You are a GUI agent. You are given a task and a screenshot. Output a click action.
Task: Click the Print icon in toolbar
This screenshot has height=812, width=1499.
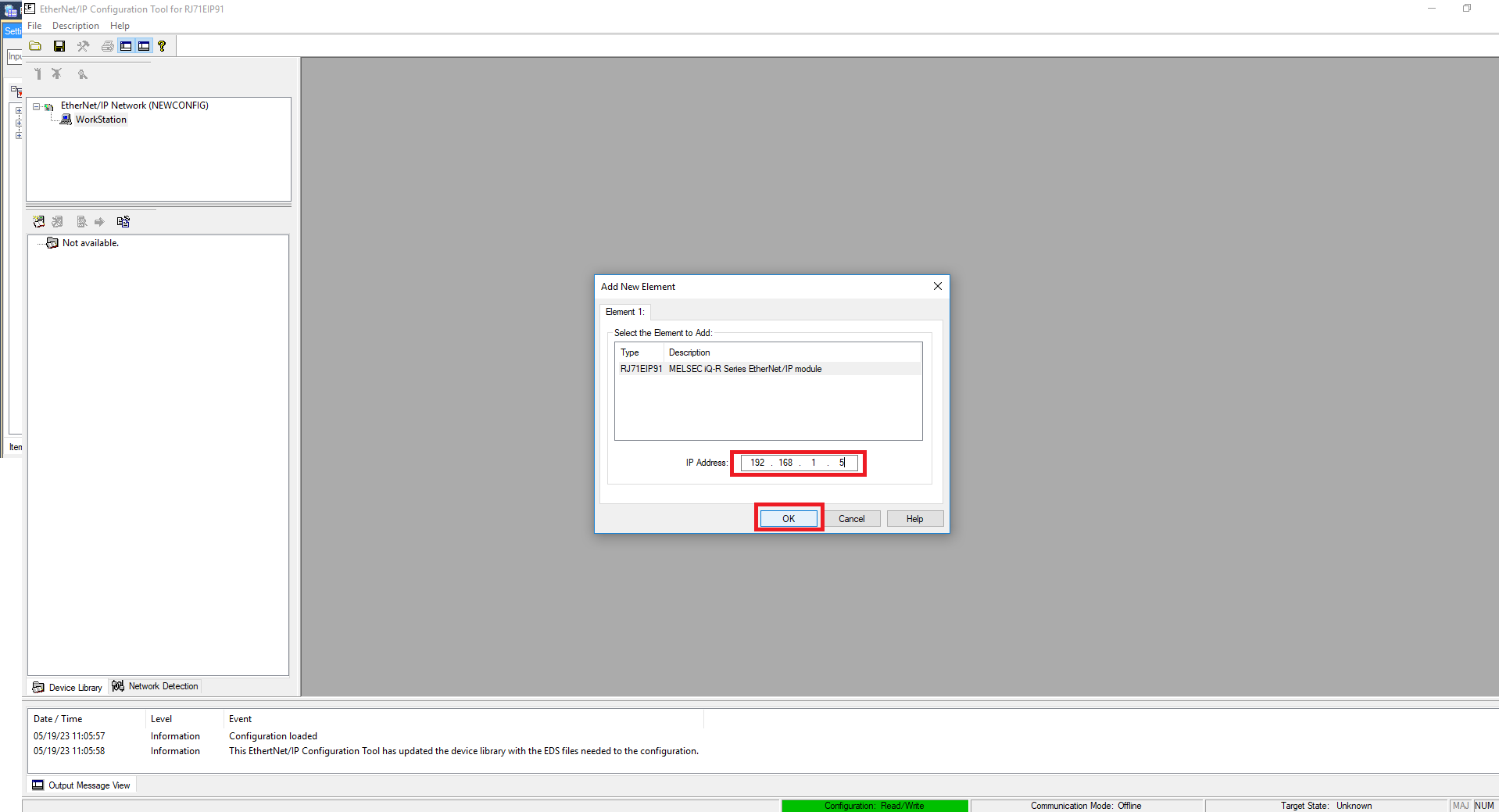[108, 46]
